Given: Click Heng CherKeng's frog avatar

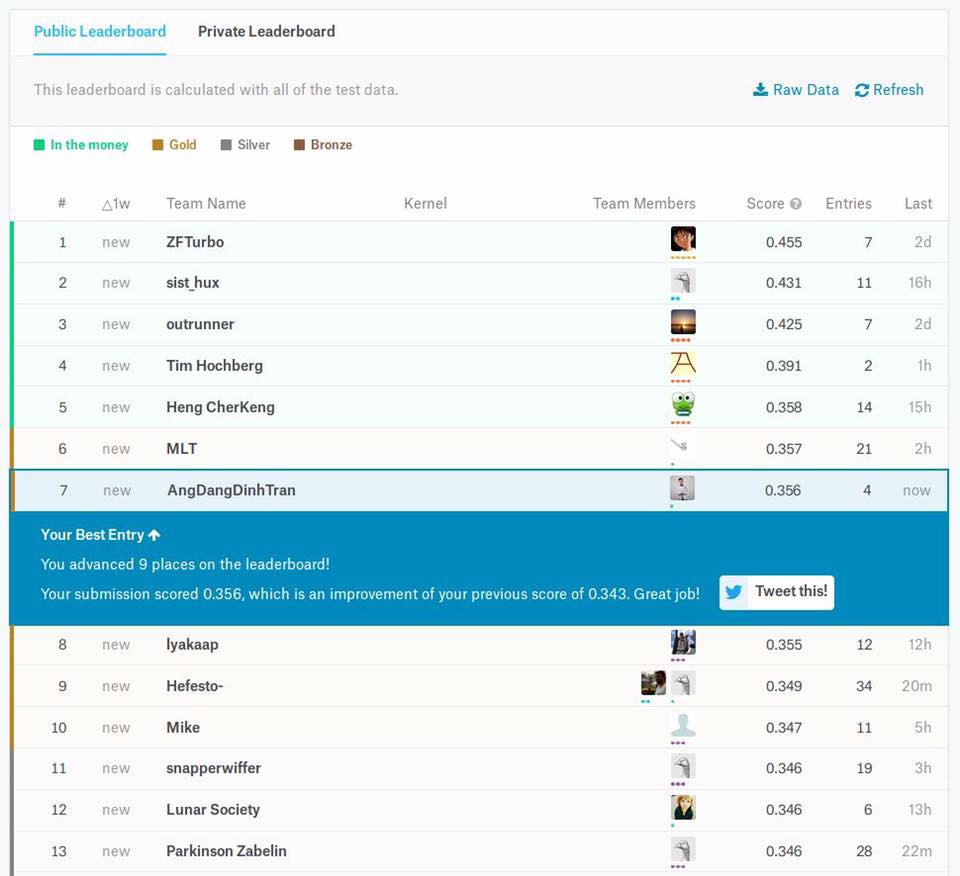Looking at the screenshot, I should pos(683,404).
